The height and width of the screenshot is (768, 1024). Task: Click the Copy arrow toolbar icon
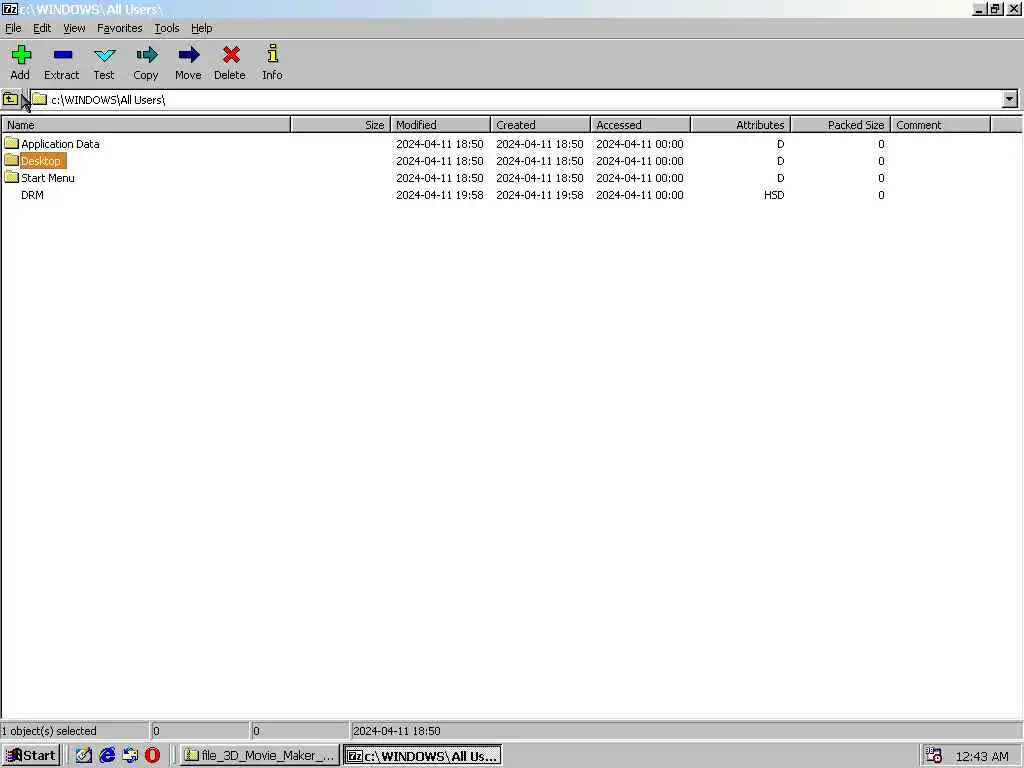146,55
